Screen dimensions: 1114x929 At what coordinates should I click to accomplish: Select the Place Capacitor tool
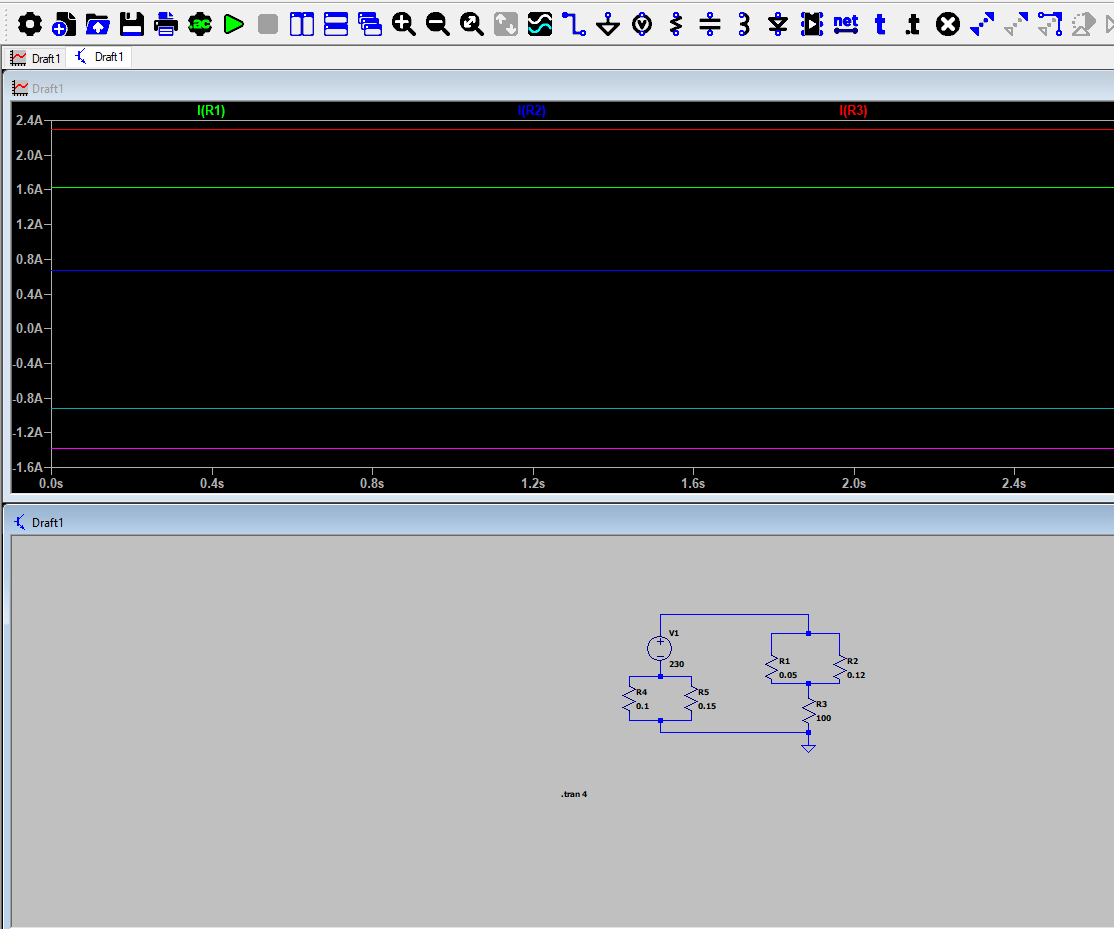[710, 24]
